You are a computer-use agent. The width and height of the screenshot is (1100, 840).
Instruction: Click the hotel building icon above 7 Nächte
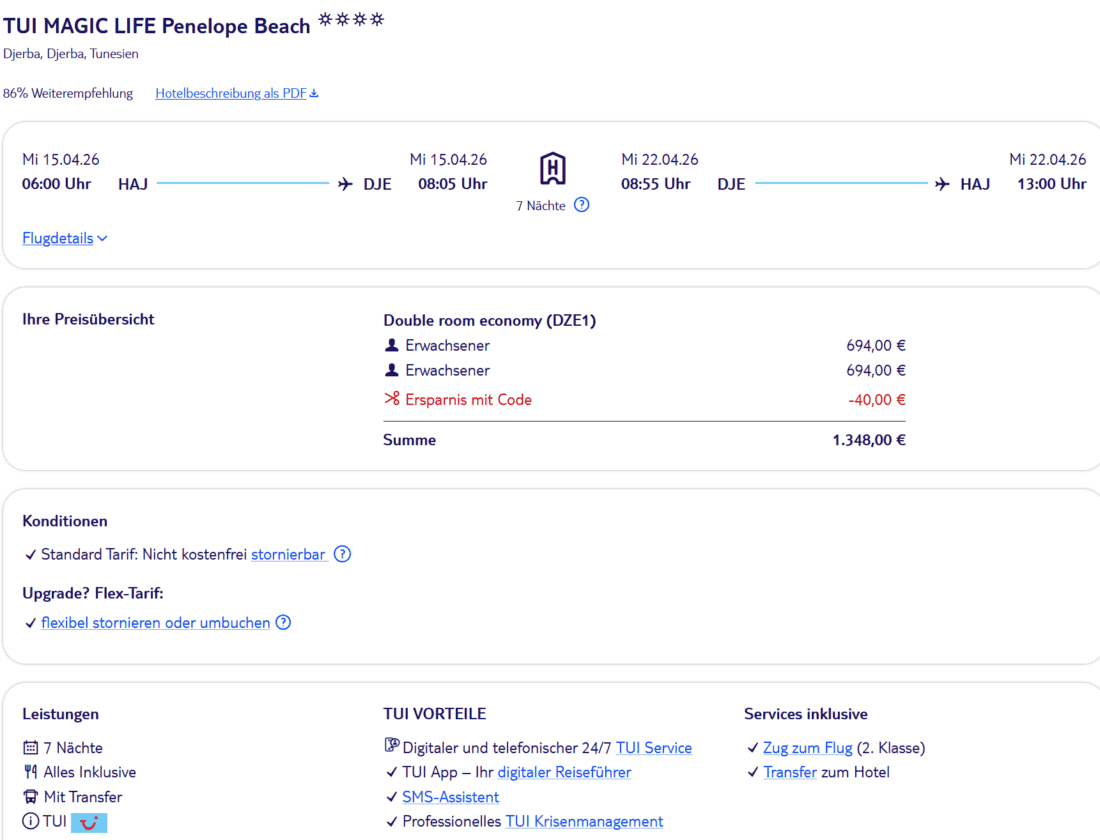(553, 168)
